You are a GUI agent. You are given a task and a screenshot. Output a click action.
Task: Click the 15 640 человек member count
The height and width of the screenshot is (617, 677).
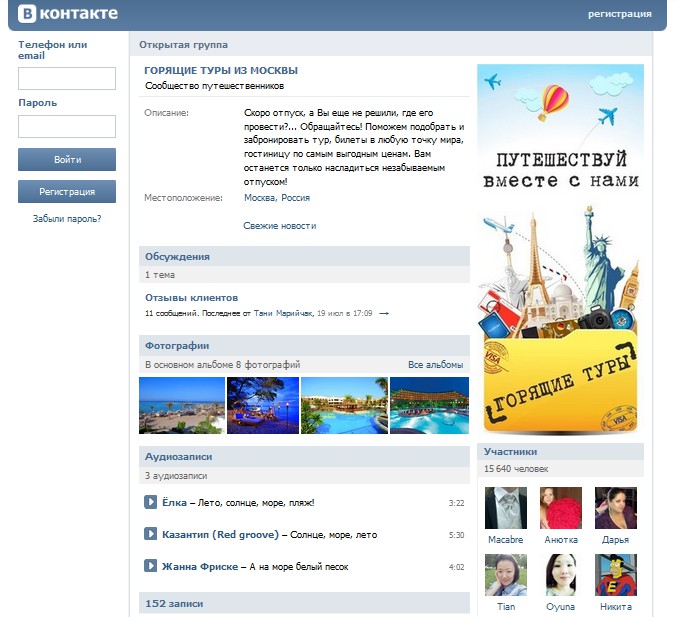(x=516, y=469)
